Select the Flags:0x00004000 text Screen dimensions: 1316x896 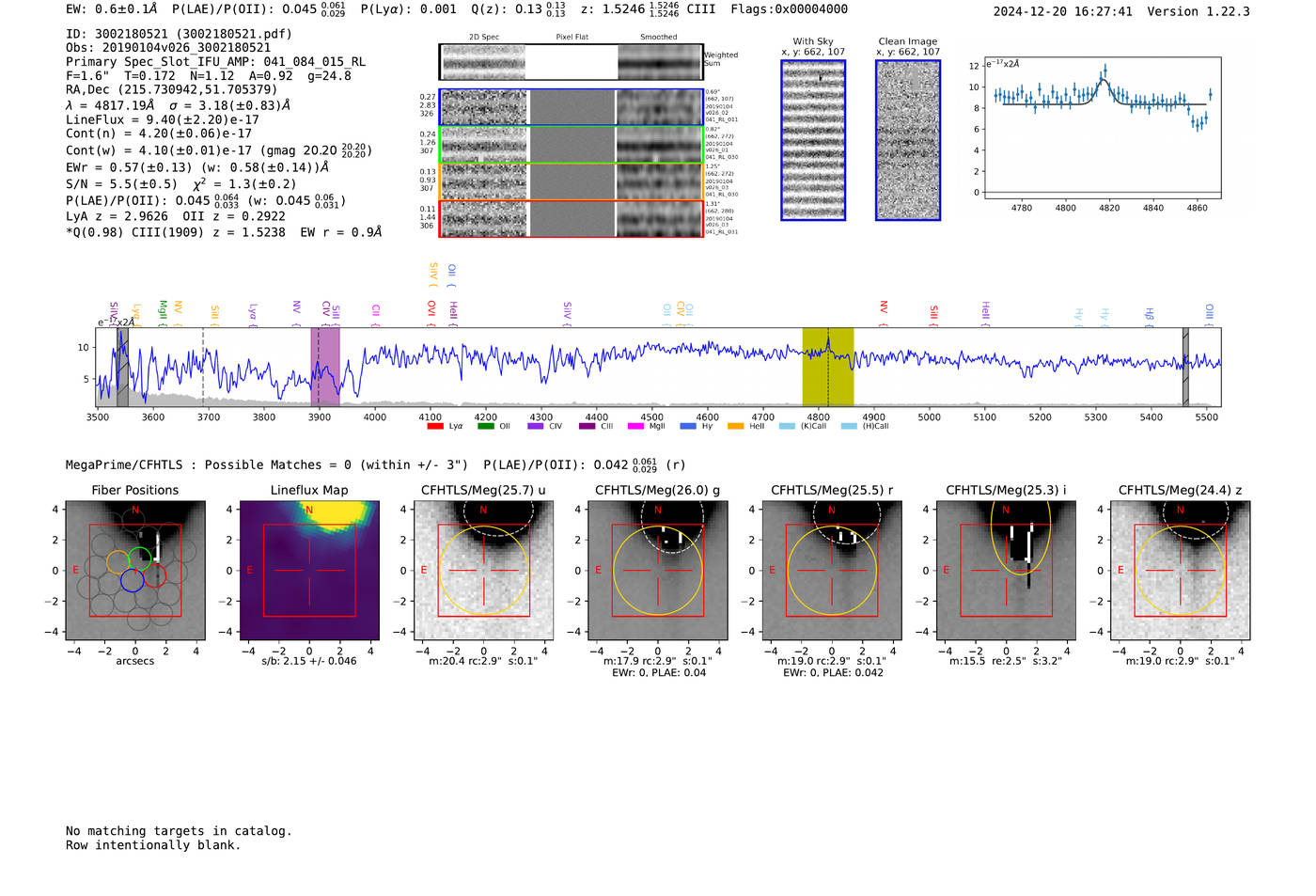coord(790,9)
